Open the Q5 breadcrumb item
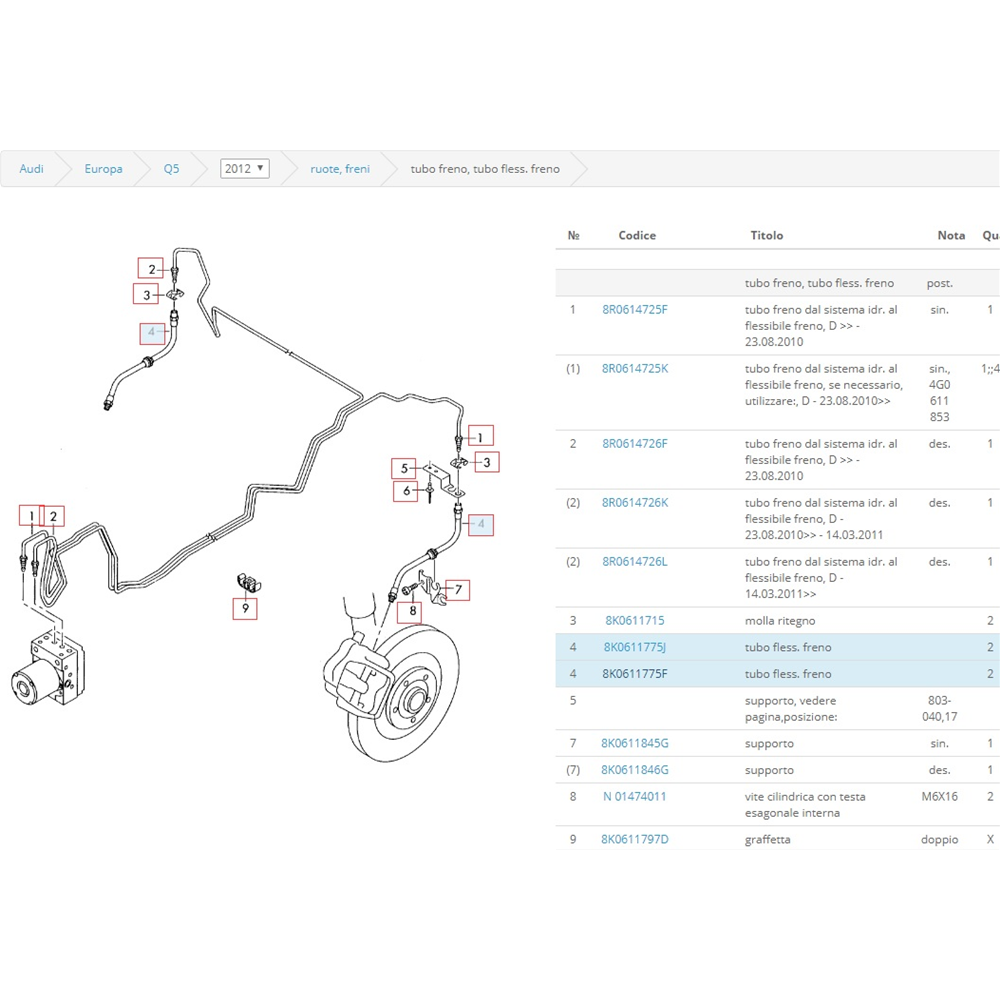 click(172, 169)
